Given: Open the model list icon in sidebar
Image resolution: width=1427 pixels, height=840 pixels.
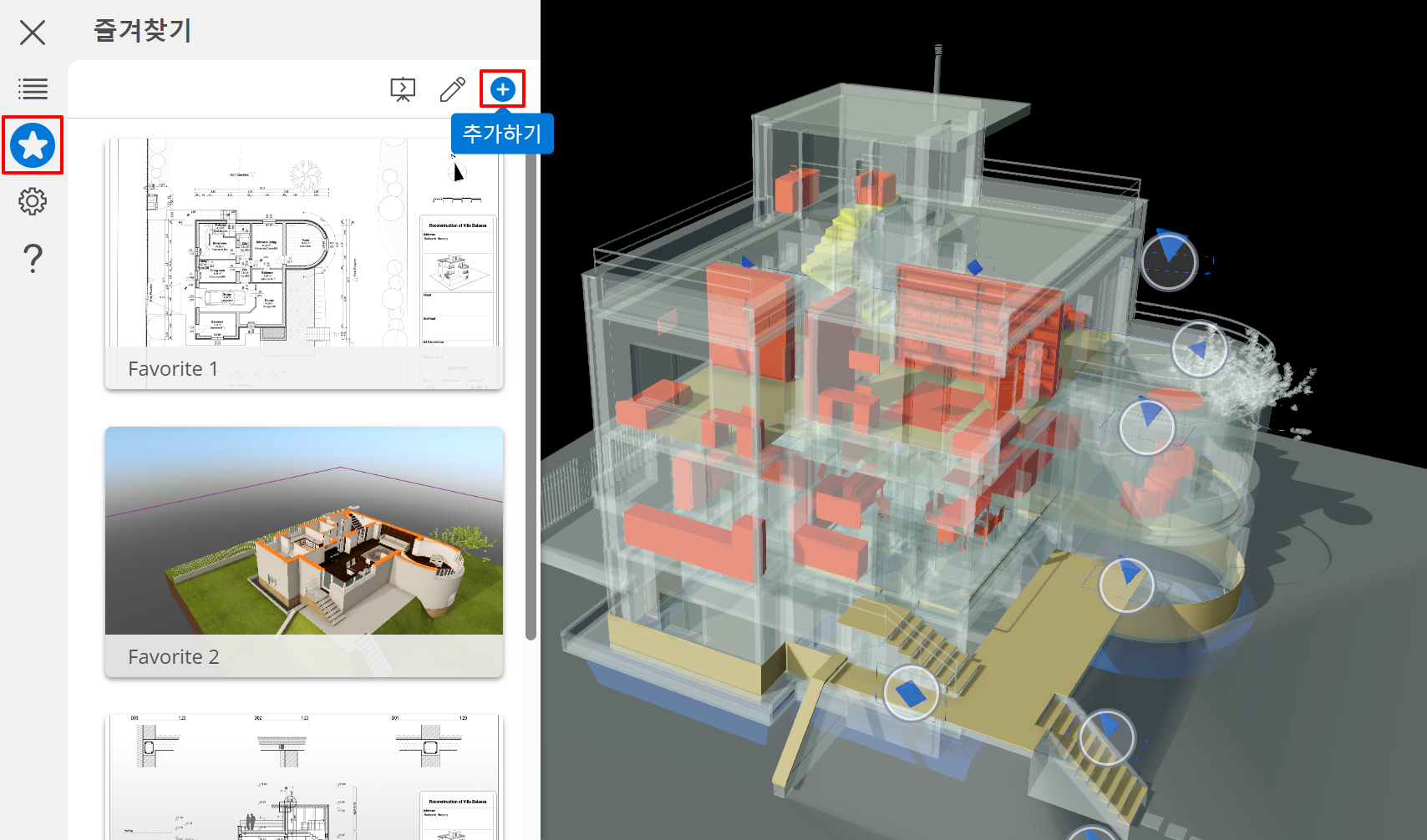Looking at the screenshot, I should (x=33, y=89).
